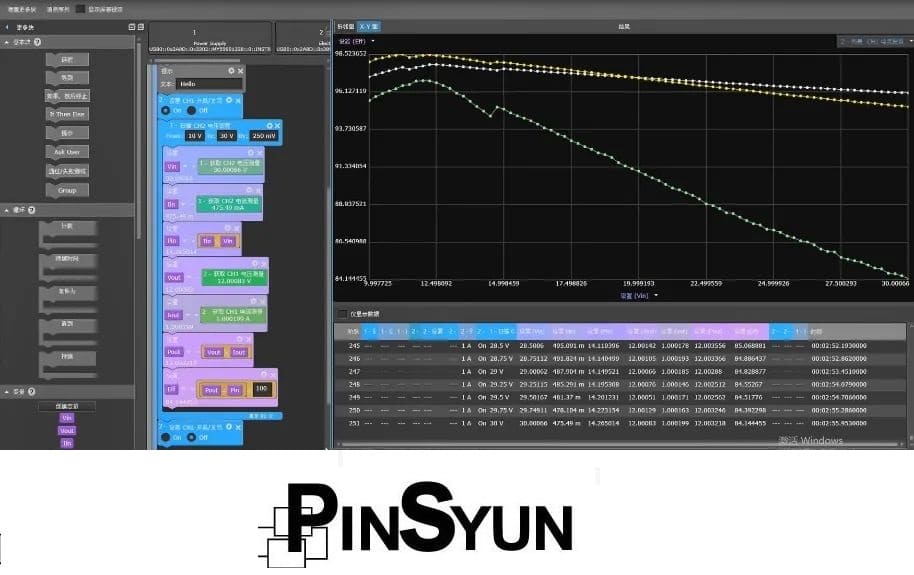Remove the first CH1 On/Off block

pyautogui.click(x=238, y=100)
